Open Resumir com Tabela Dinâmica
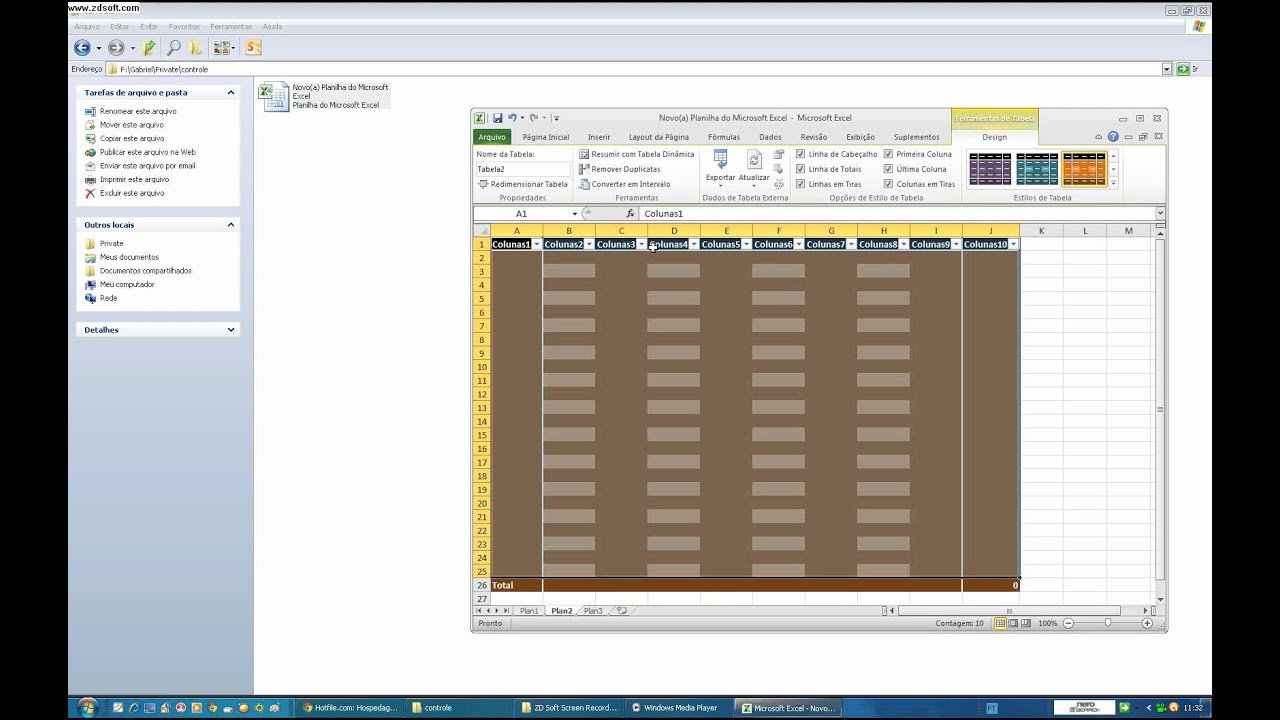The width and height of the screenshot is (1280, 720). [x=636, y=154]
